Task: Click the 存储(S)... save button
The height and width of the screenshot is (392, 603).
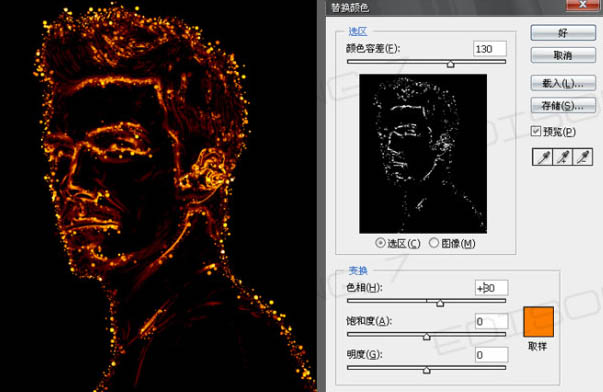Action: [x=563, y=105]
